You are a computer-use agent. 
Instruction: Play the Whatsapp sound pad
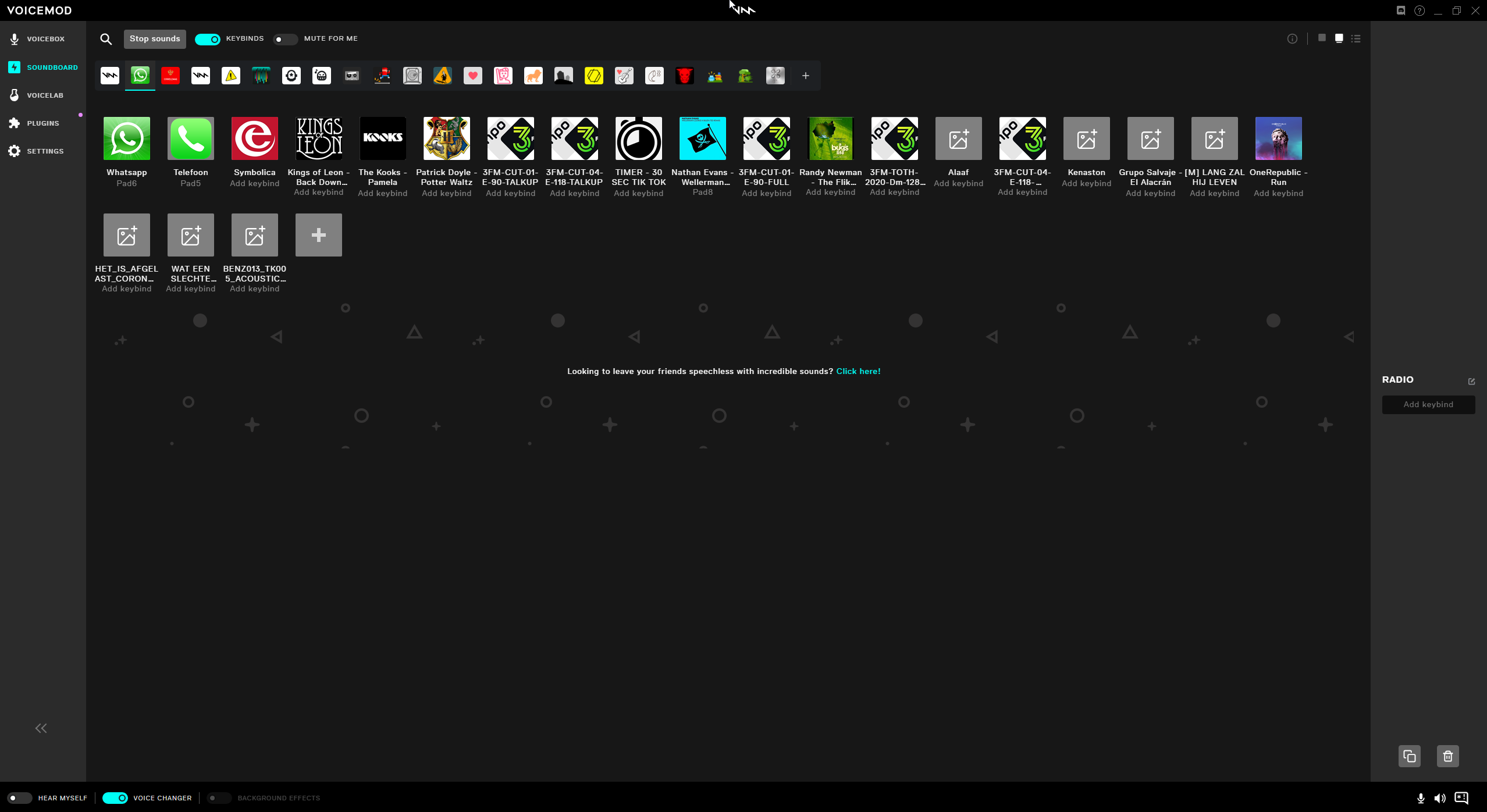[127, 138]
